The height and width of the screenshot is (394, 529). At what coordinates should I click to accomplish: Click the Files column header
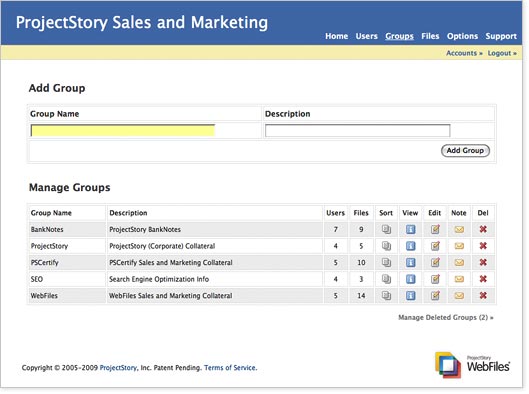[x=361, y=213]
